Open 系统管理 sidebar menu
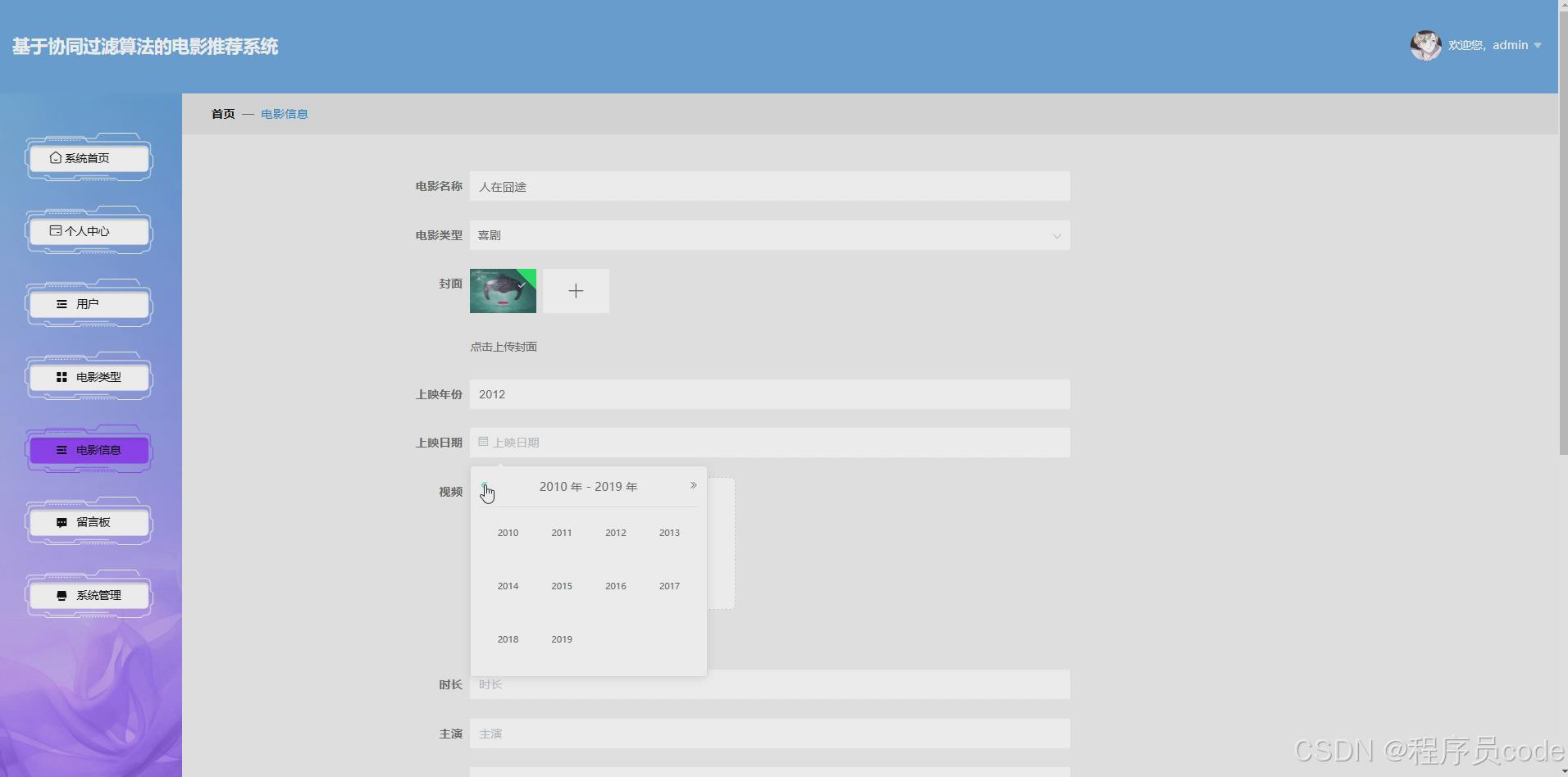Viewport: 1568px width, 777px height. (x=89, y=595)
